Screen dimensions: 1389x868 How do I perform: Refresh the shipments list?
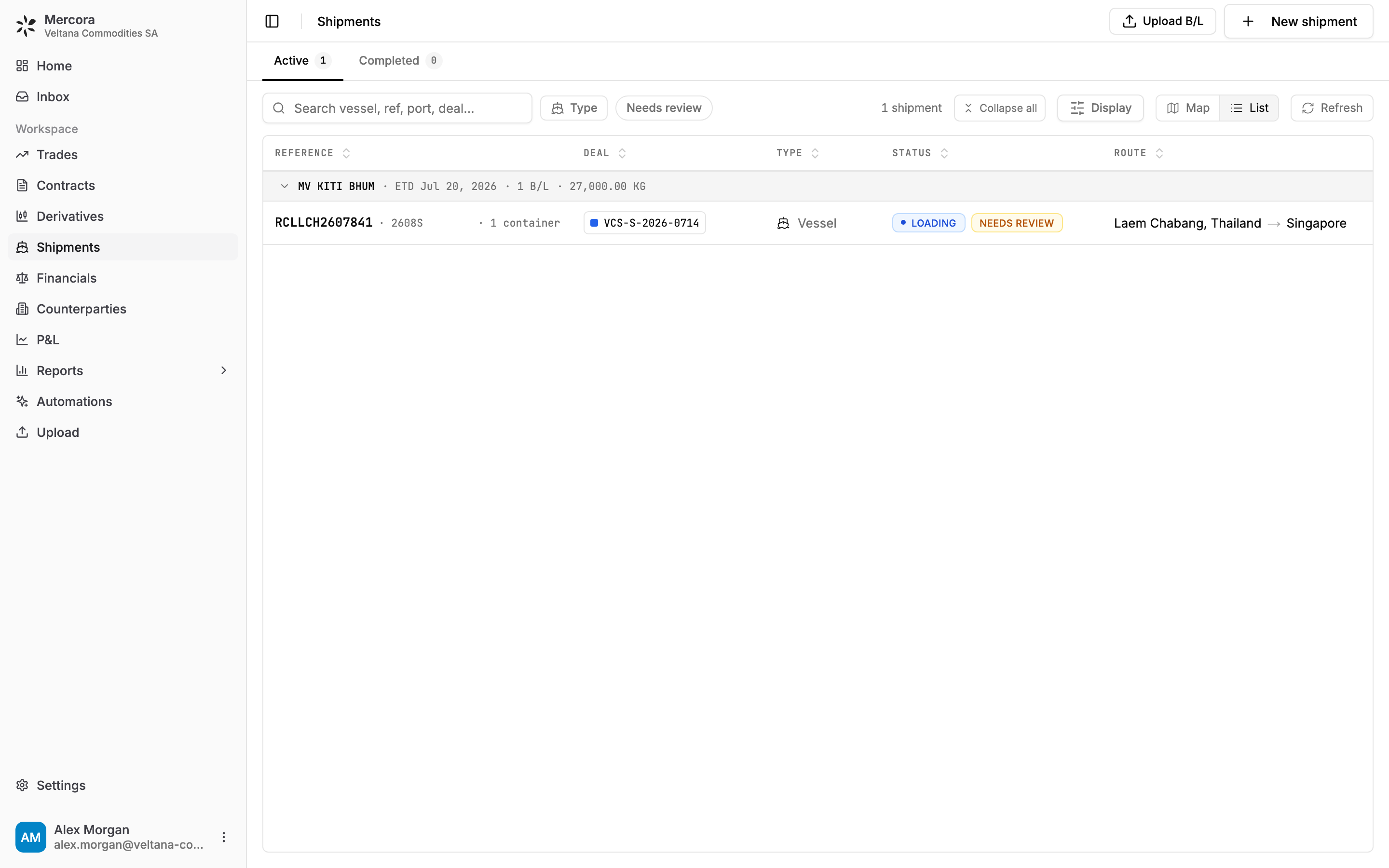tap(1332, 108)
